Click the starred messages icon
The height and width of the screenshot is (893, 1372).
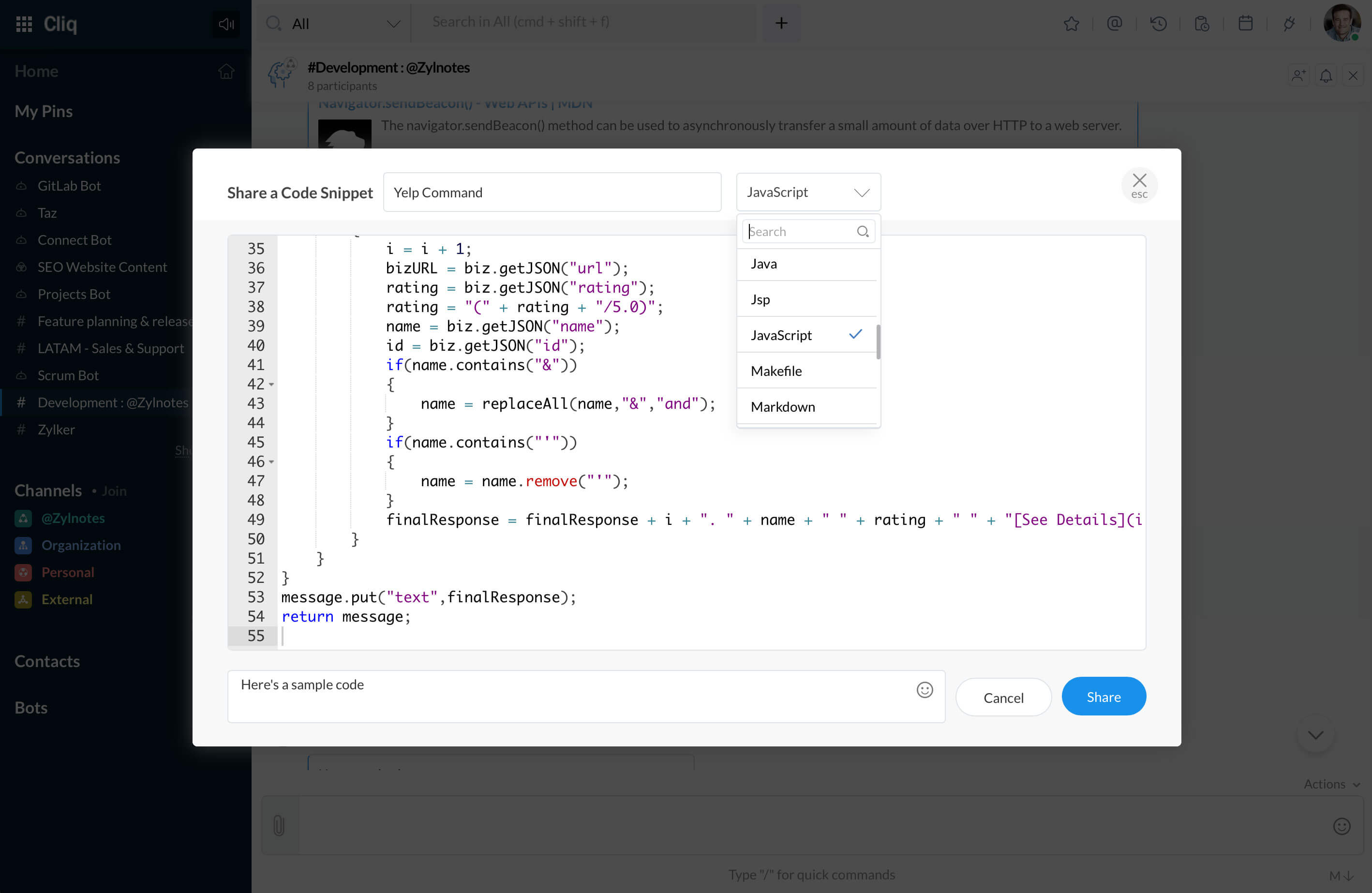[x=1071, y=24]
